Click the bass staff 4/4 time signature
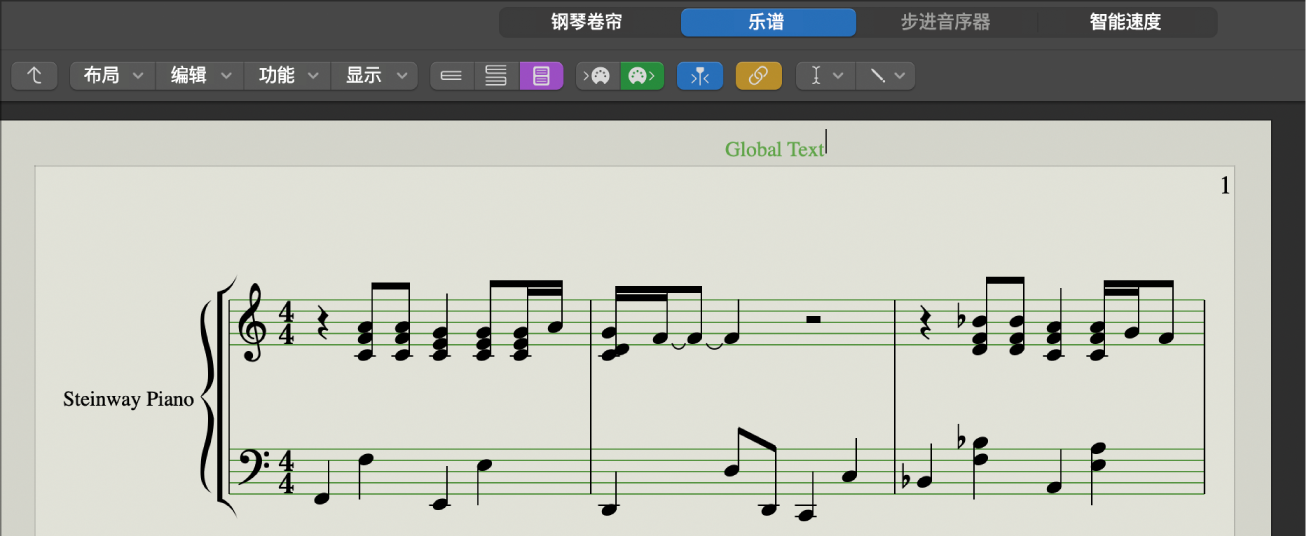Viewport: 1306px width, 540px height. click(287, 472)
